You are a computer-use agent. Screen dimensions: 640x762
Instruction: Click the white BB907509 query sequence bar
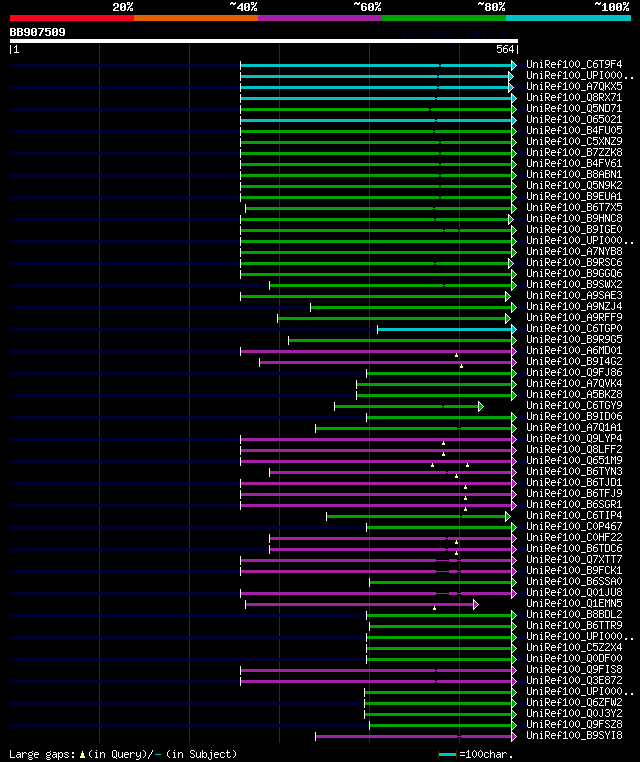point(264,41)
